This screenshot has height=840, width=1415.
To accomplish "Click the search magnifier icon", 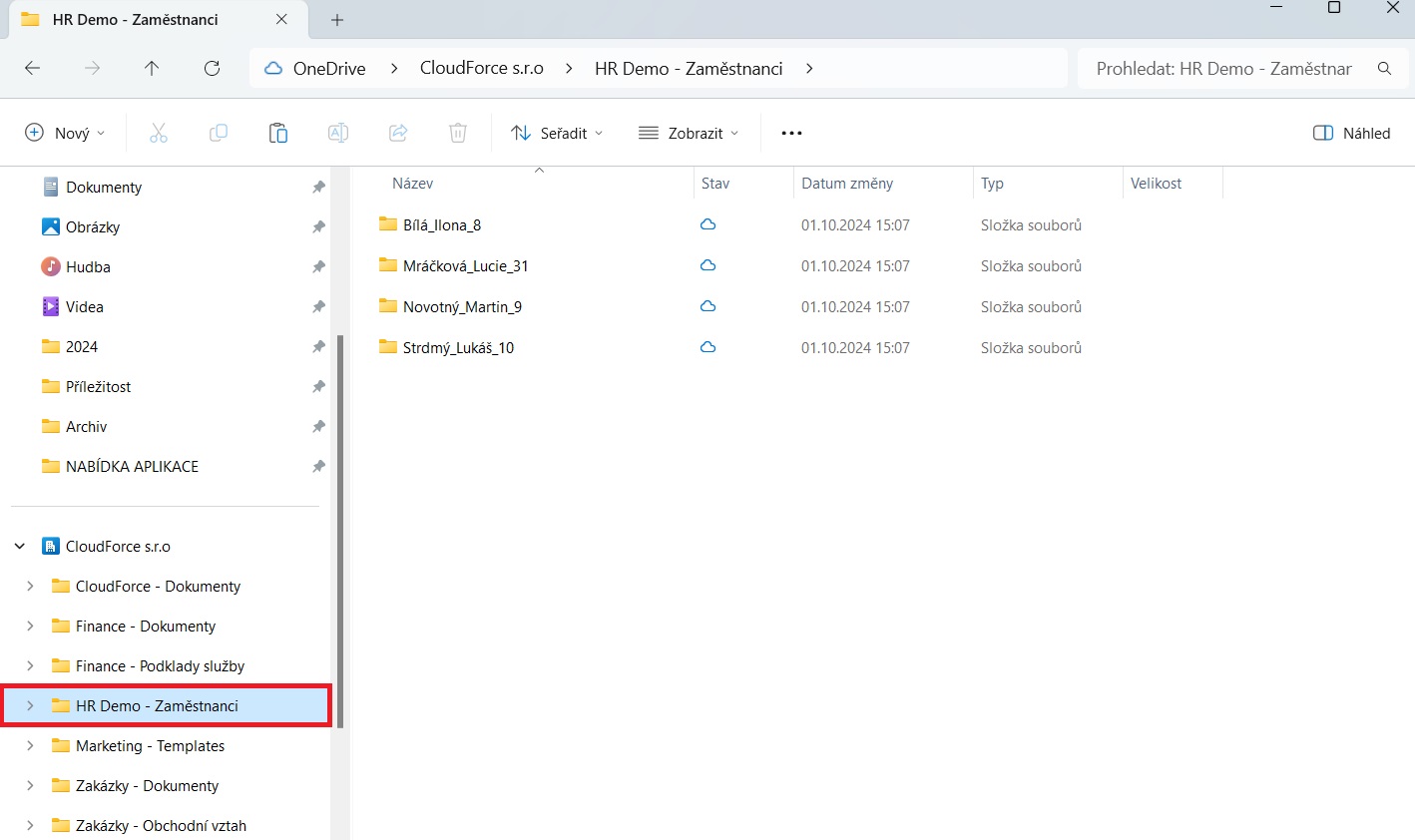I will pyautogui.click(x=1384, y=68).
